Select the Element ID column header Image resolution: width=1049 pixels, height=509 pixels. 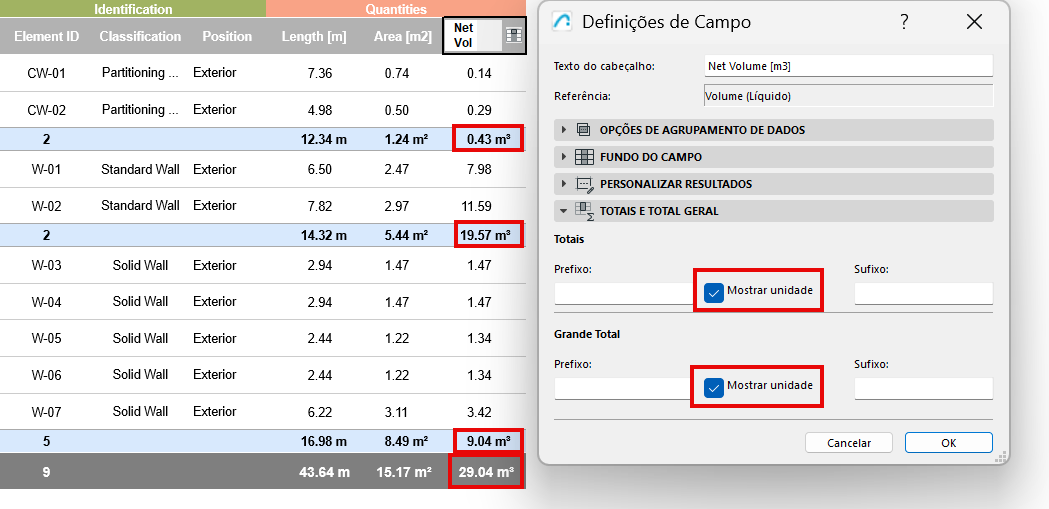[x=47, y=36]
